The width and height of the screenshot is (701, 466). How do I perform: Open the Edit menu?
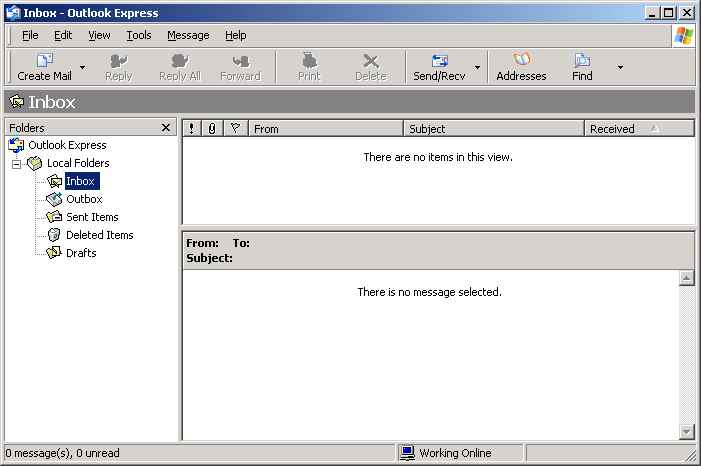click(63, 35)
